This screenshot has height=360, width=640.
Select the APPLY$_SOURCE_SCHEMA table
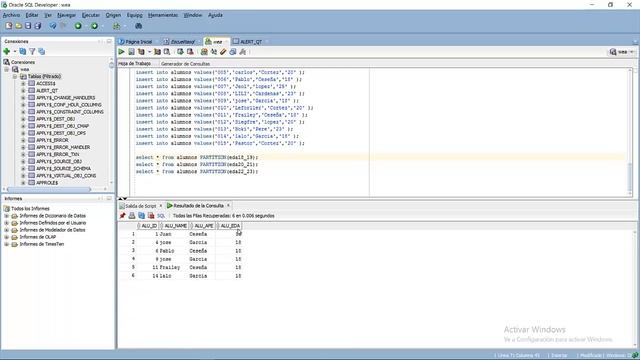coord(63,169)
